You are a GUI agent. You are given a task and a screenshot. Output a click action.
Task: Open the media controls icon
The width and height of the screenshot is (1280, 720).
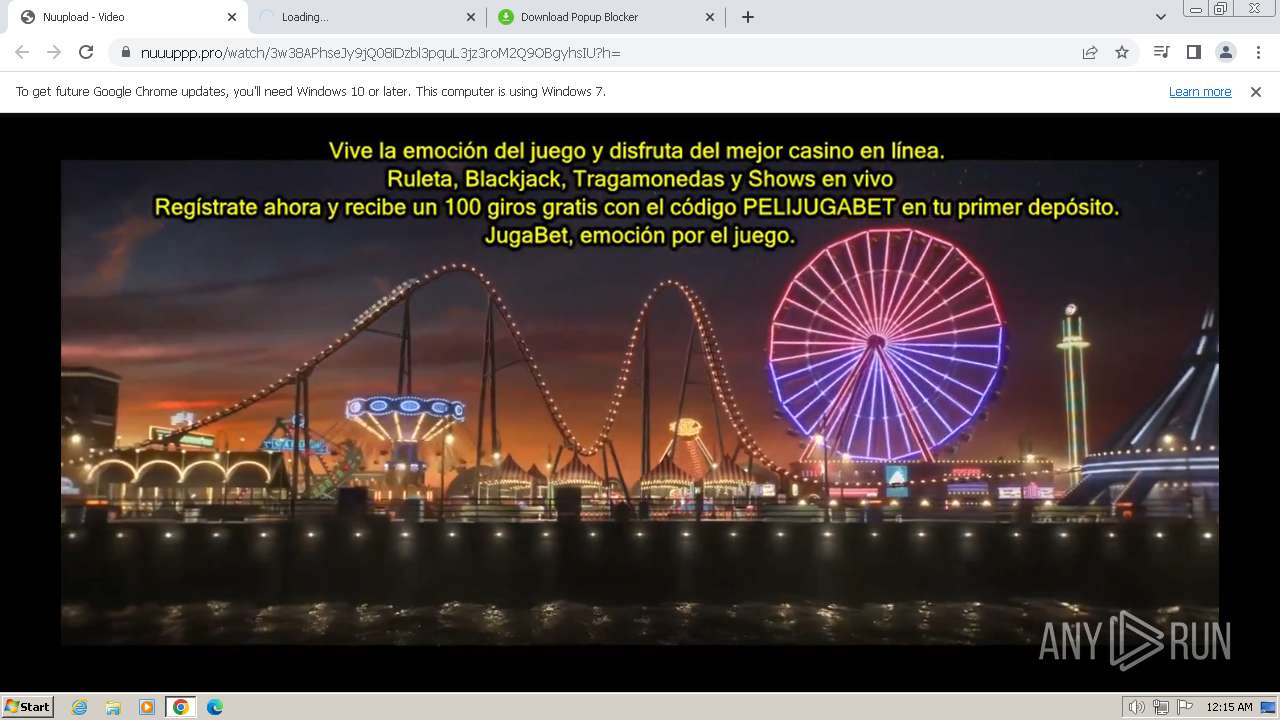click(1161, 52)
